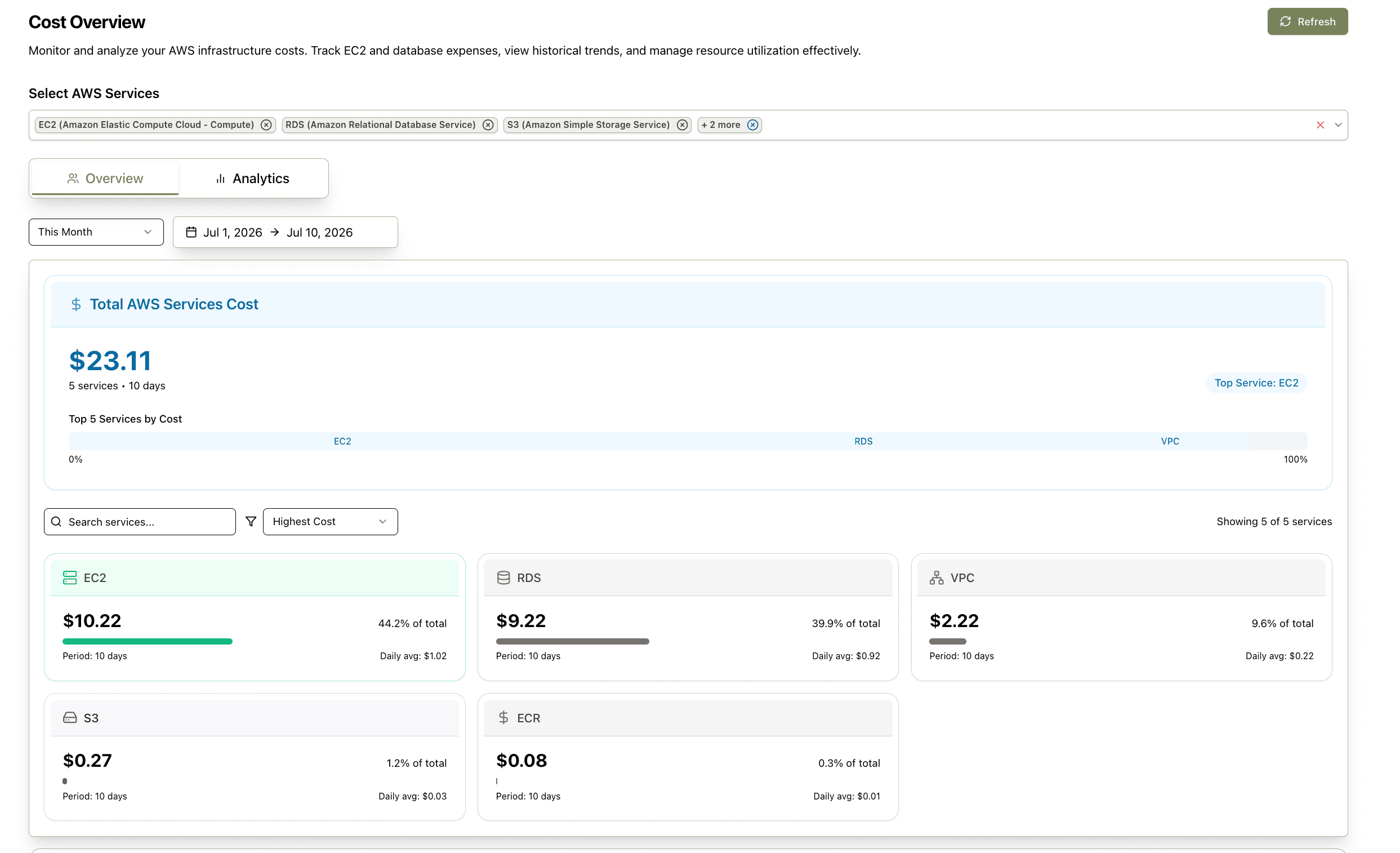Open the Analytics tab
Screen dimensions: 1400x853
pyautogui.click(x=253, y=179)
